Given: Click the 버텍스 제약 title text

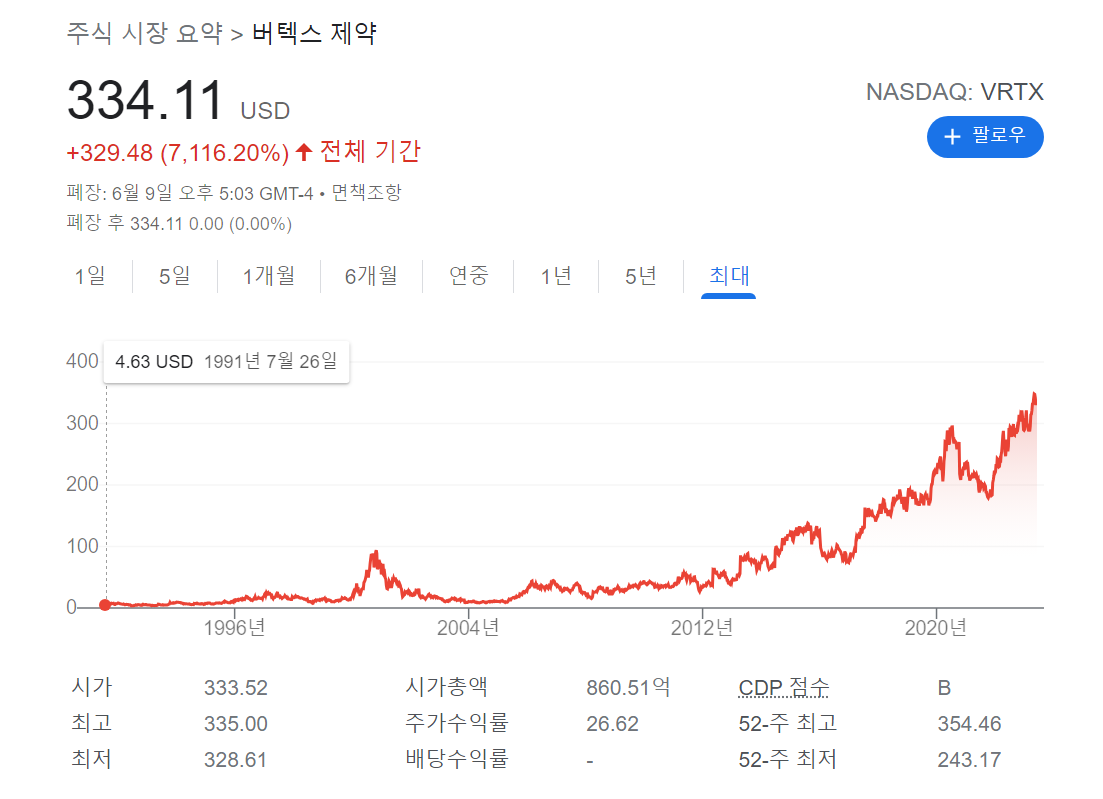Looking at the screenshot, I should pos(314,33).
